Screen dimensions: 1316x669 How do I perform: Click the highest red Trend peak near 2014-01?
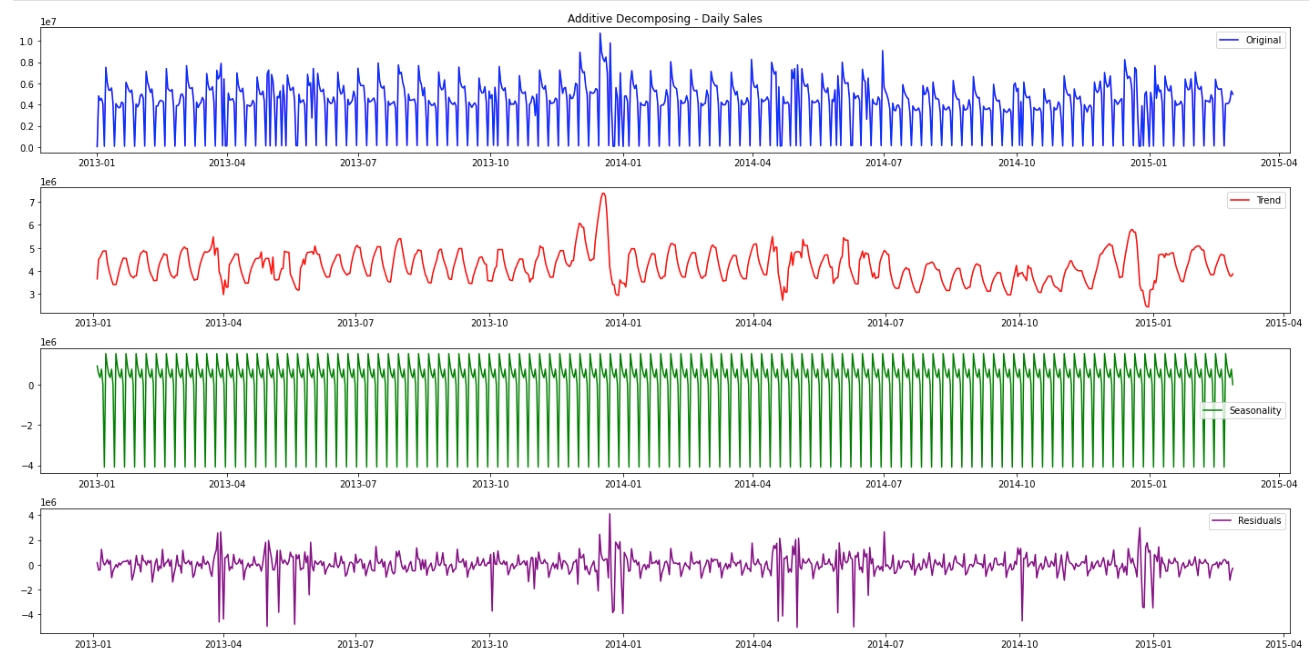tap(603, 194)
